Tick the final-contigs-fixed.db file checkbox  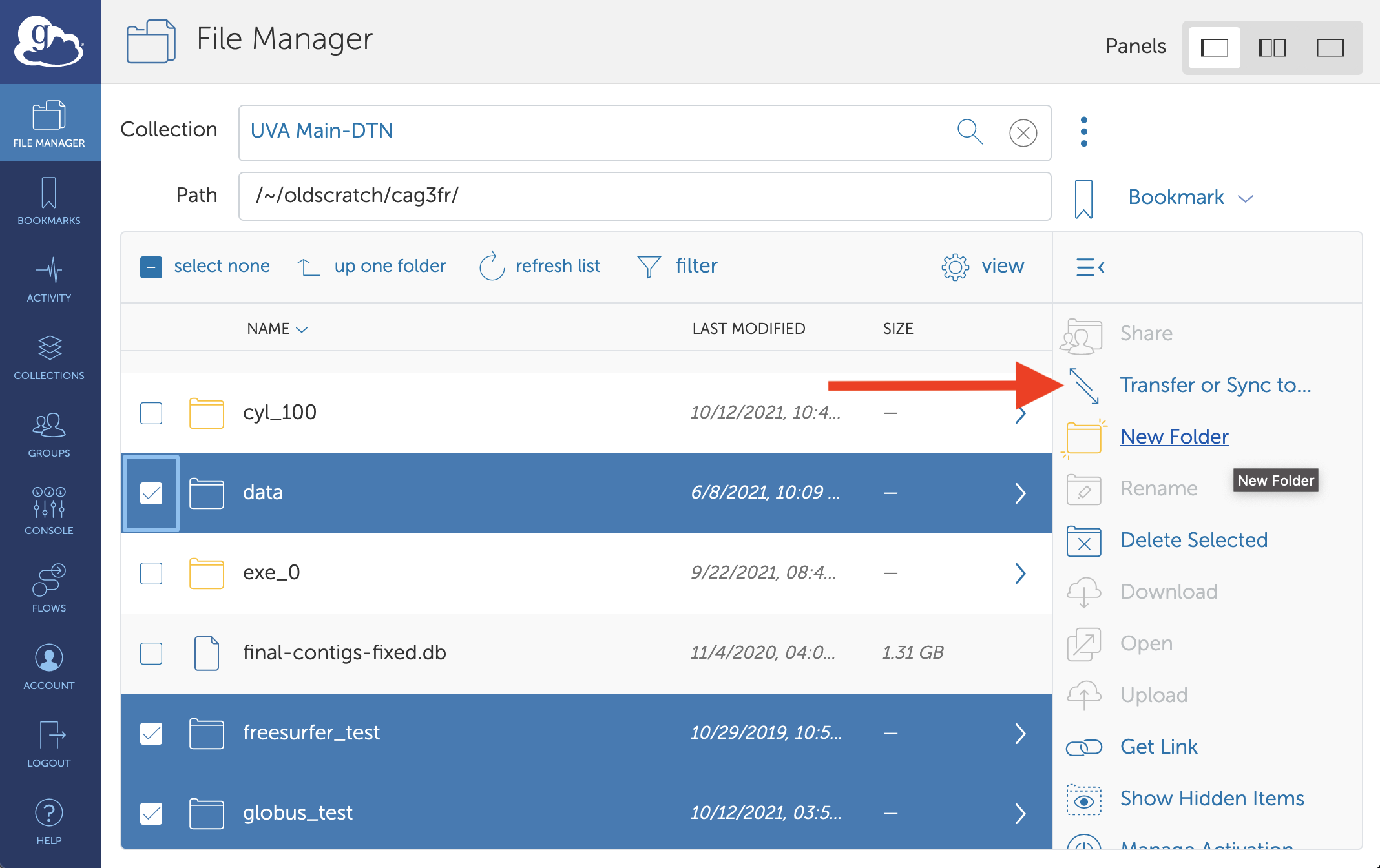(151, 653)
